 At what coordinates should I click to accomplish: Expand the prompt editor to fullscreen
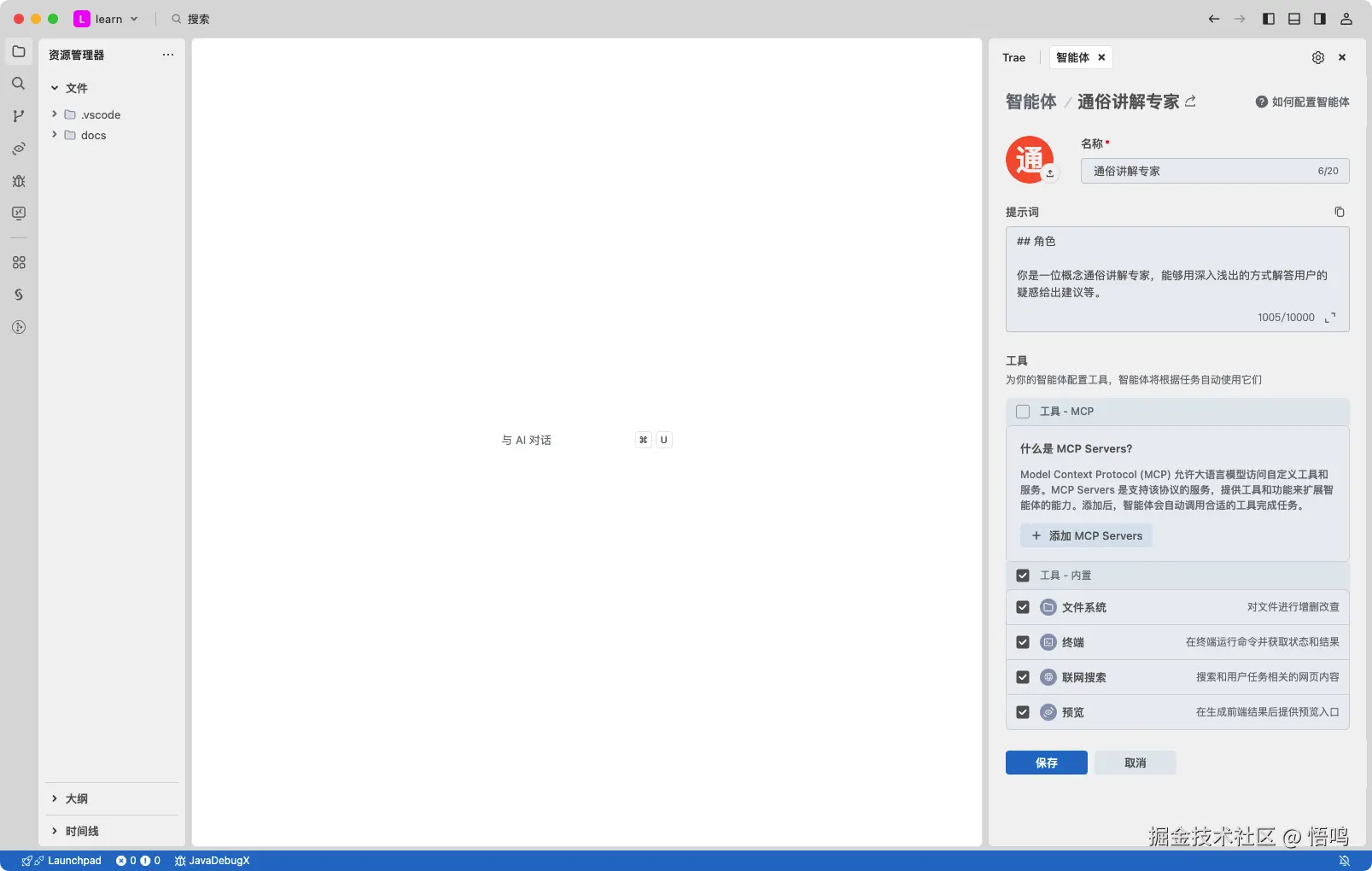[1329, 317]
